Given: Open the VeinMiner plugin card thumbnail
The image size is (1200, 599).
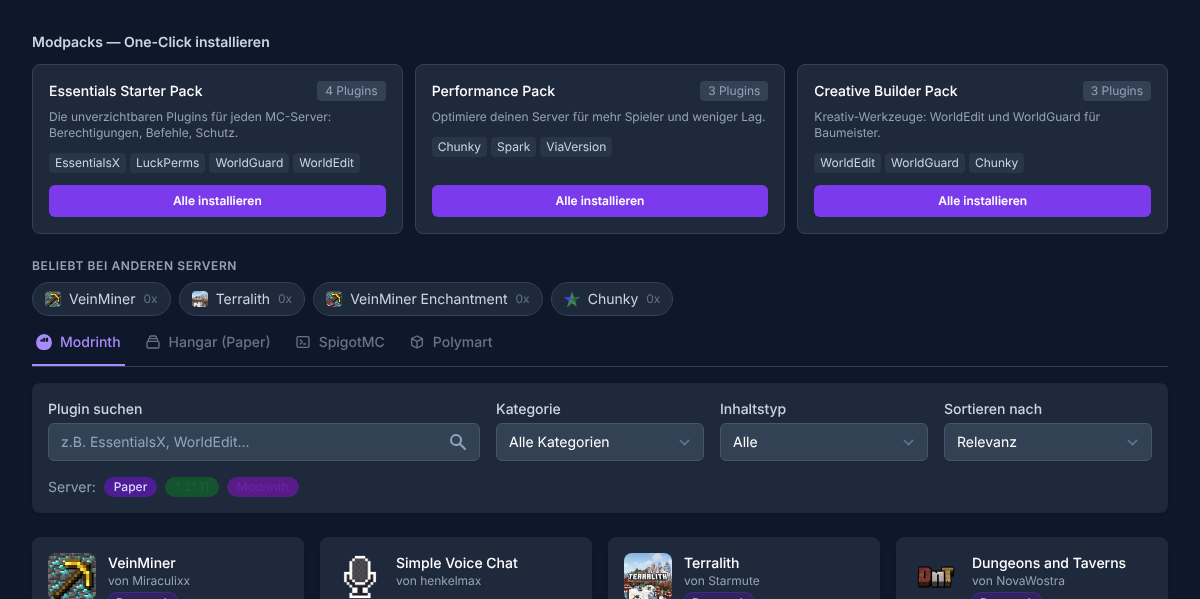Looking at the screenshot, I should click(72, 576).
